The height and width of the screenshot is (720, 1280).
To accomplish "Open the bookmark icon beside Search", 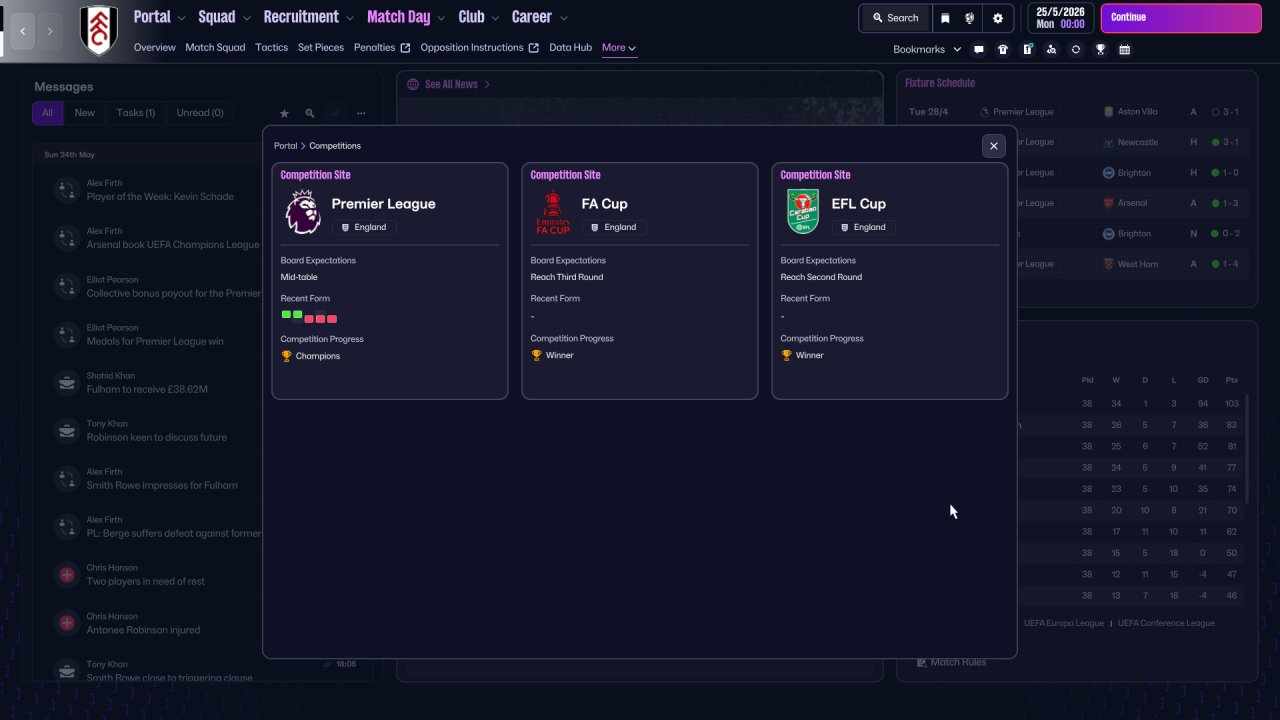I will click(x=945, y=18).
